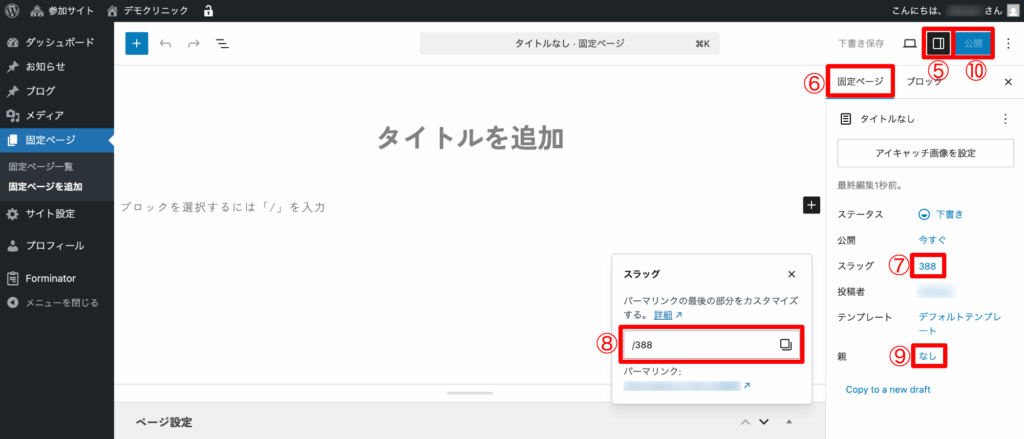Open the 親 なし selector
The width and height of the screenshot is (1024, 439).
(x=927, y=355)
